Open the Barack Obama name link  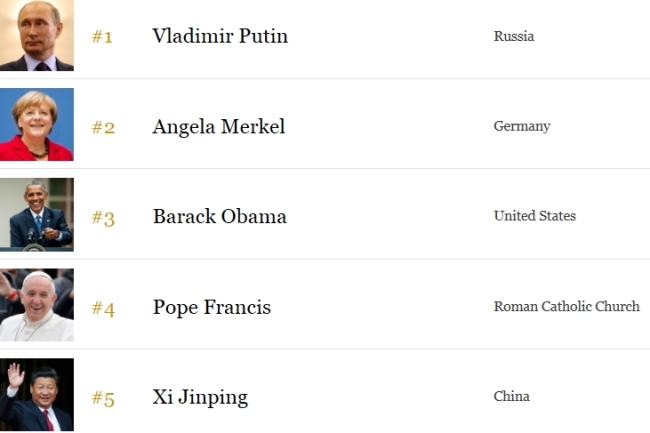[x=220, y=216]
